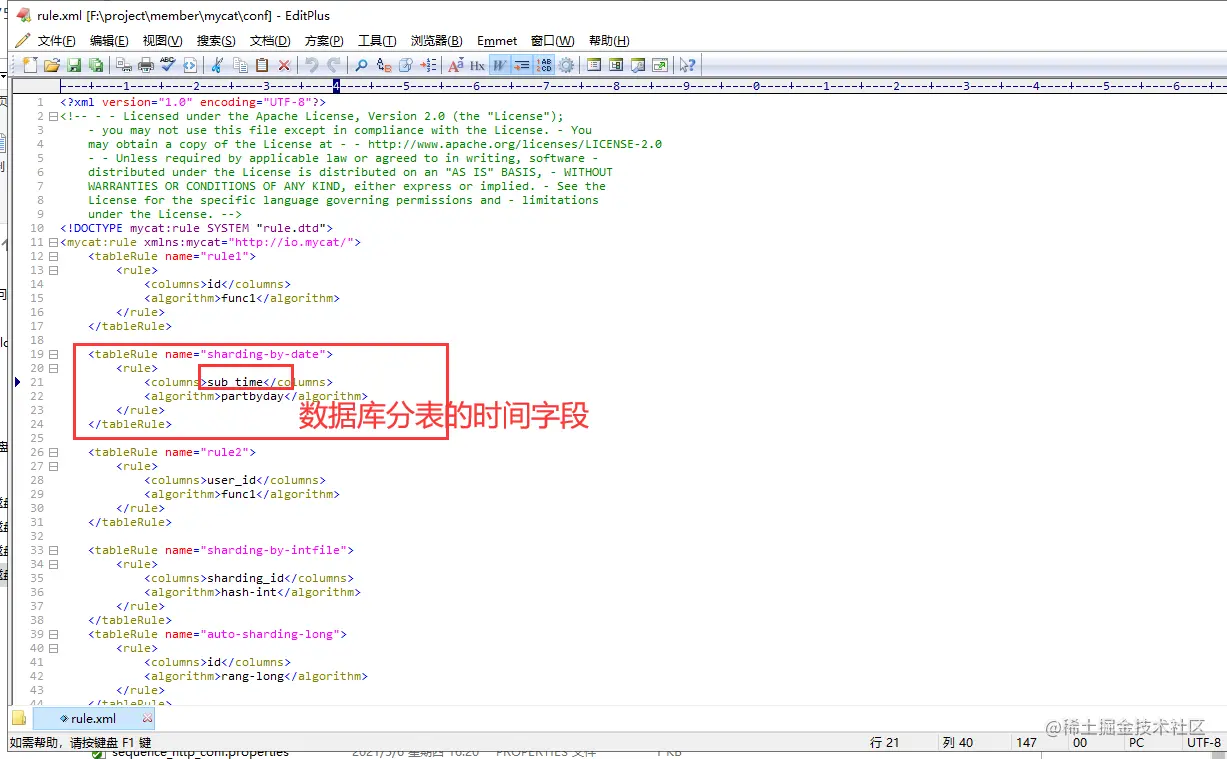
Task: Open the 编辑(E) menu
Action: click(x=109, y=41)
